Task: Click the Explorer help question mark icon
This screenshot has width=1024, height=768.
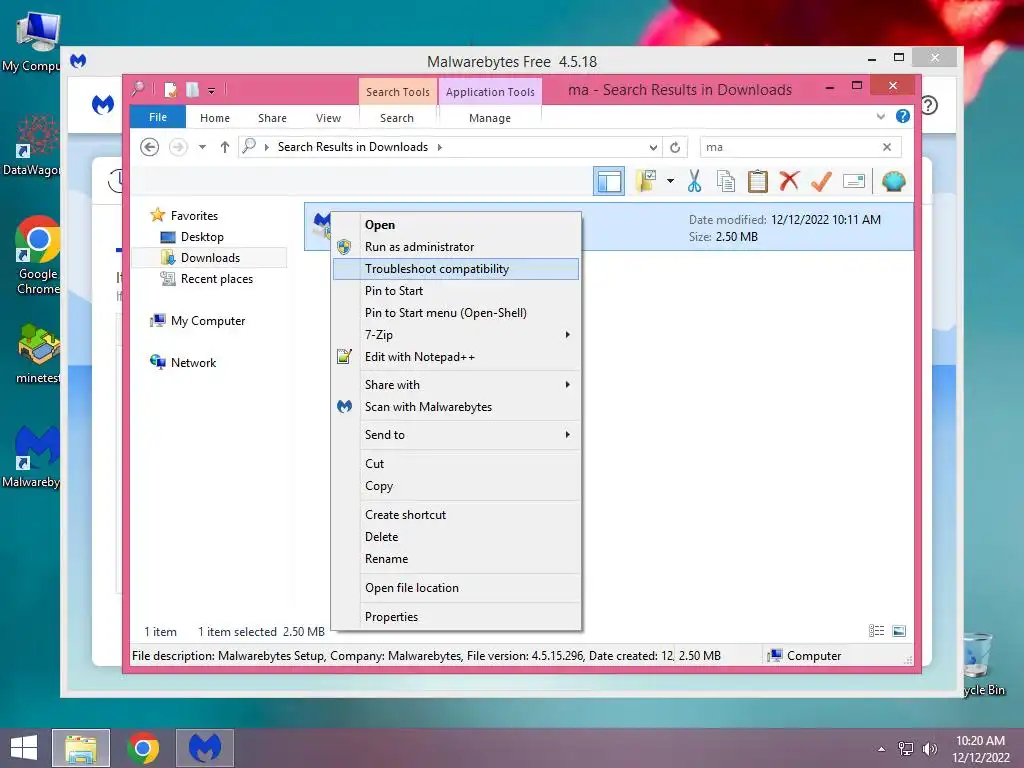Action: pyautogui.click(x=903, y=116)
